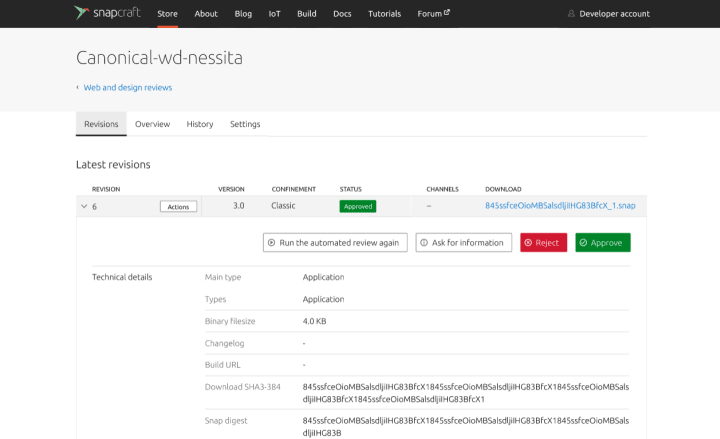Go back to Web and design reviews
720x439 pixels.
tap(128, 87)
